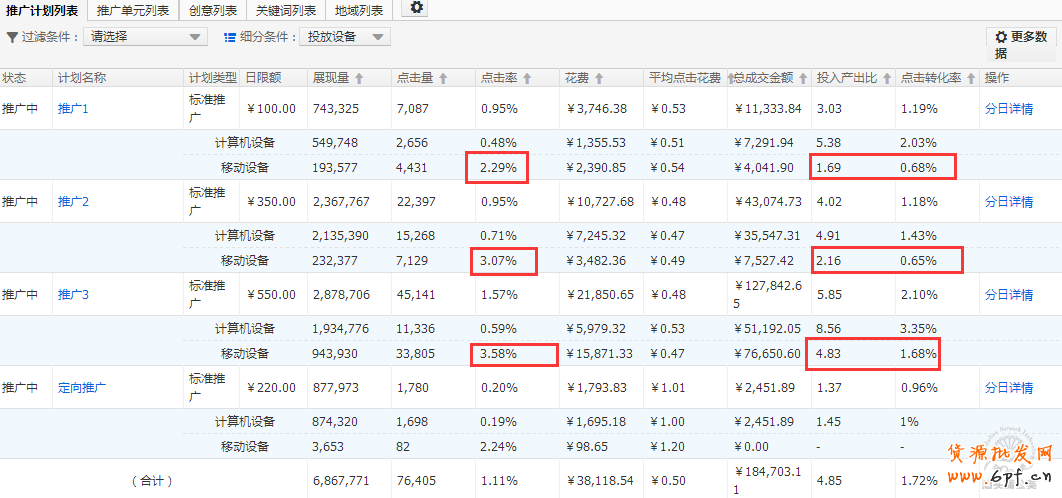Click the 计划名称 column header
Screen dimensions: 1062x498
pos(82,78)
